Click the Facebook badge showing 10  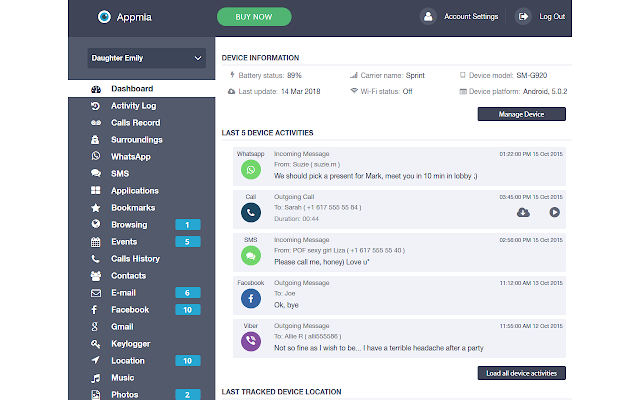coord(188,310)
